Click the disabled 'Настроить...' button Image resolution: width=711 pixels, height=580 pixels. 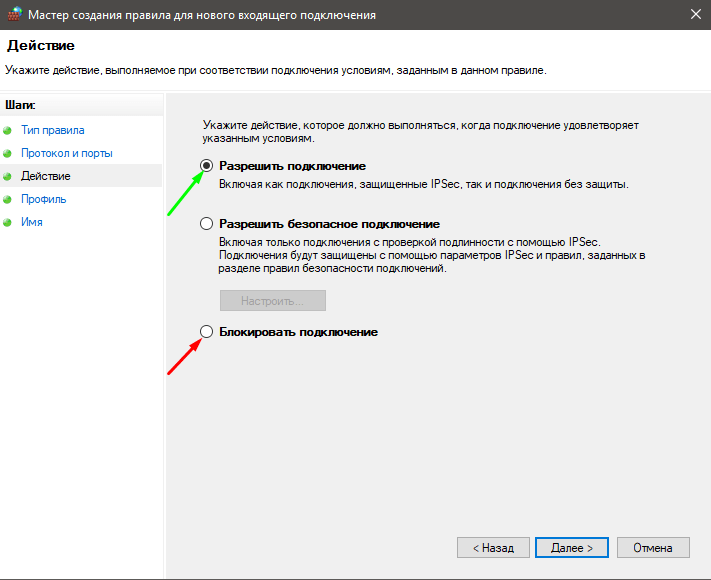(x=273, y=301)
